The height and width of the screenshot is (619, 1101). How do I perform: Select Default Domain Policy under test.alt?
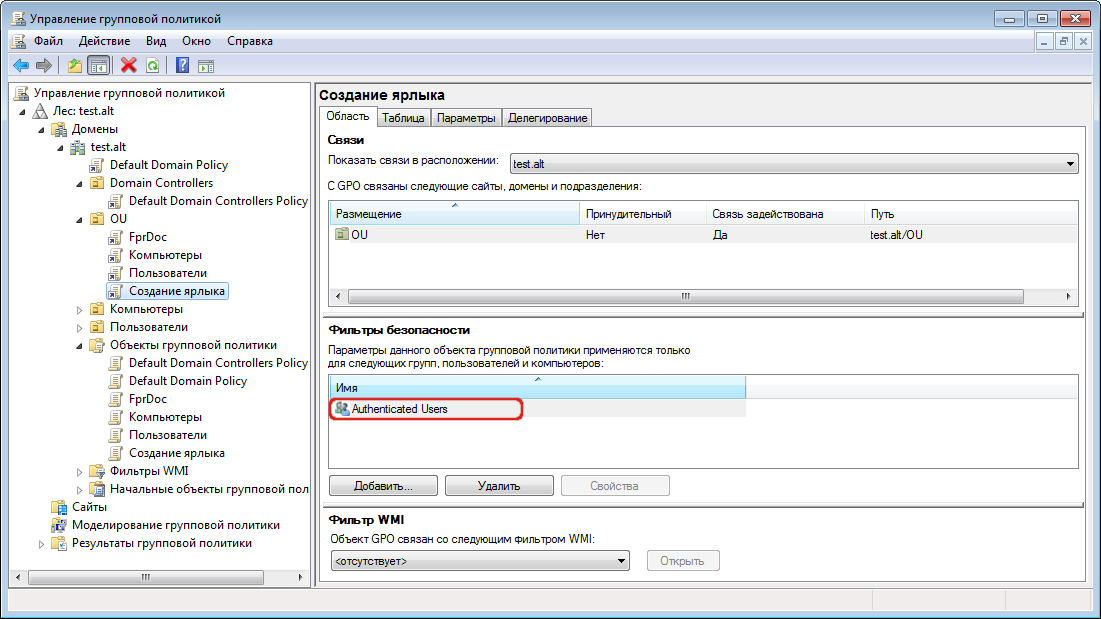pos(169,165)
